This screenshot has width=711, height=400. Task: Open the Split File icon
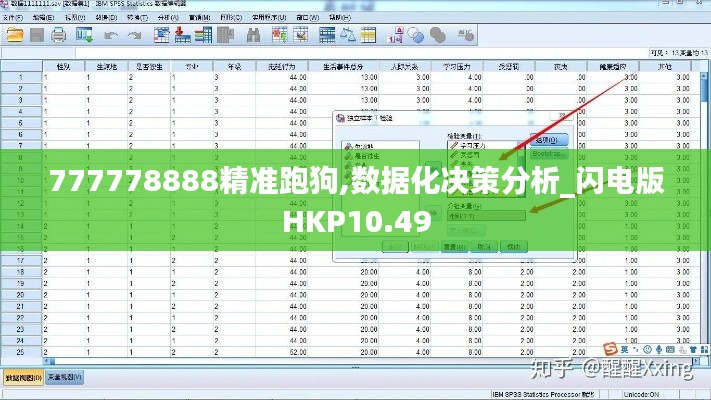coord(327,35)
